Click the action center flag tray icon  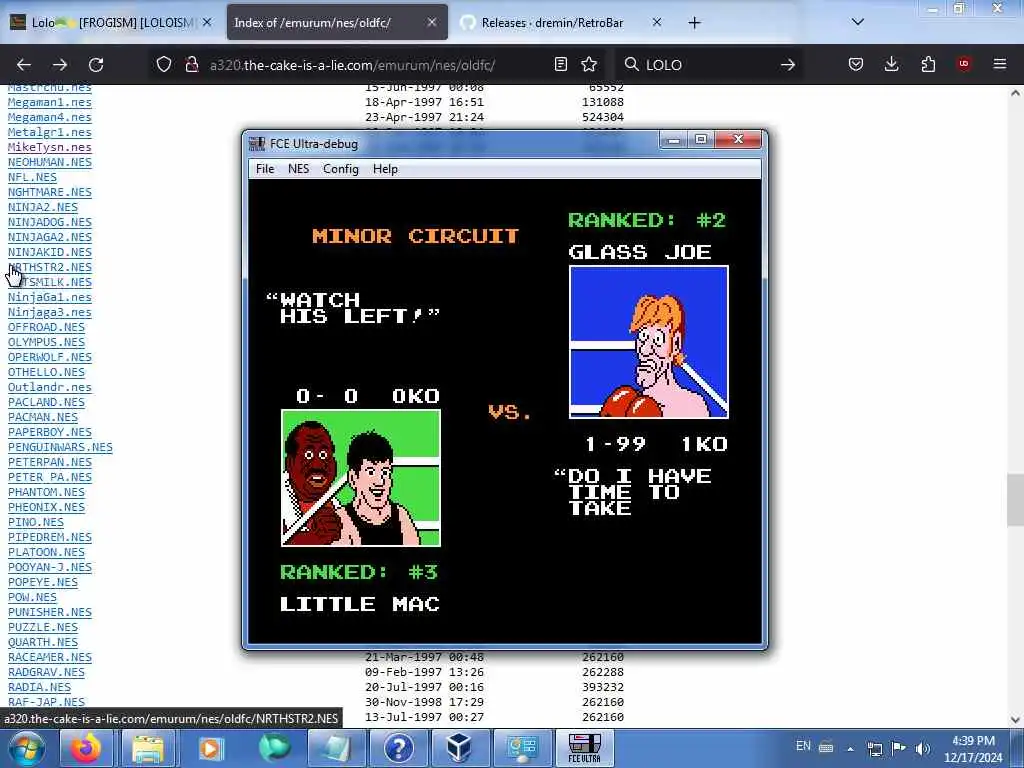point(899,748)
